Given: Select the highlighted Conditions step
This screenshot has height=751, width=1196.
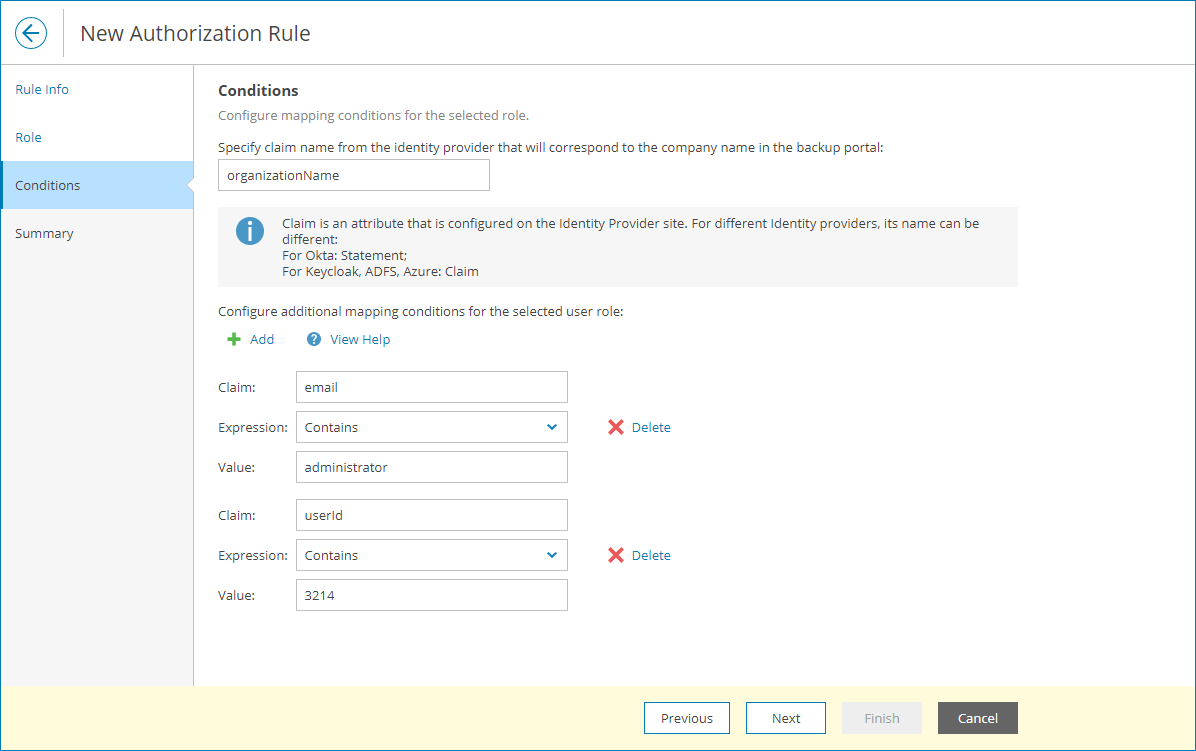Looking at the screenshot, I should [x=48, y=185].
